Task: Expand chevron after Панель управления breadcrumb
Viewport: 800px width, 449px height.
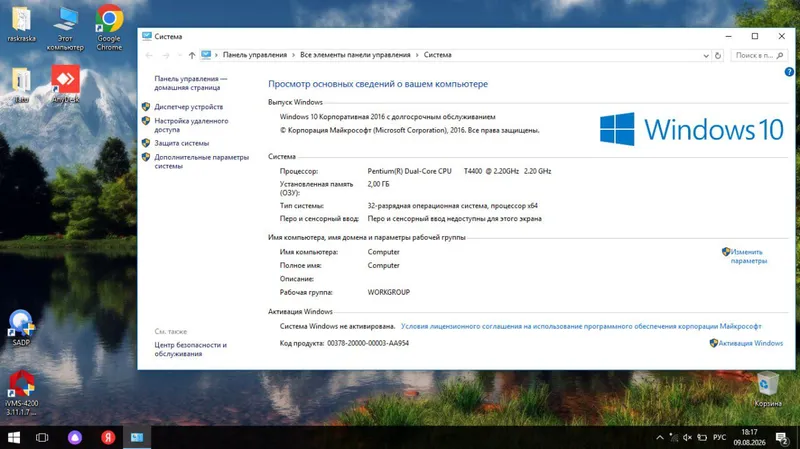Action: [x=293, y=55]
